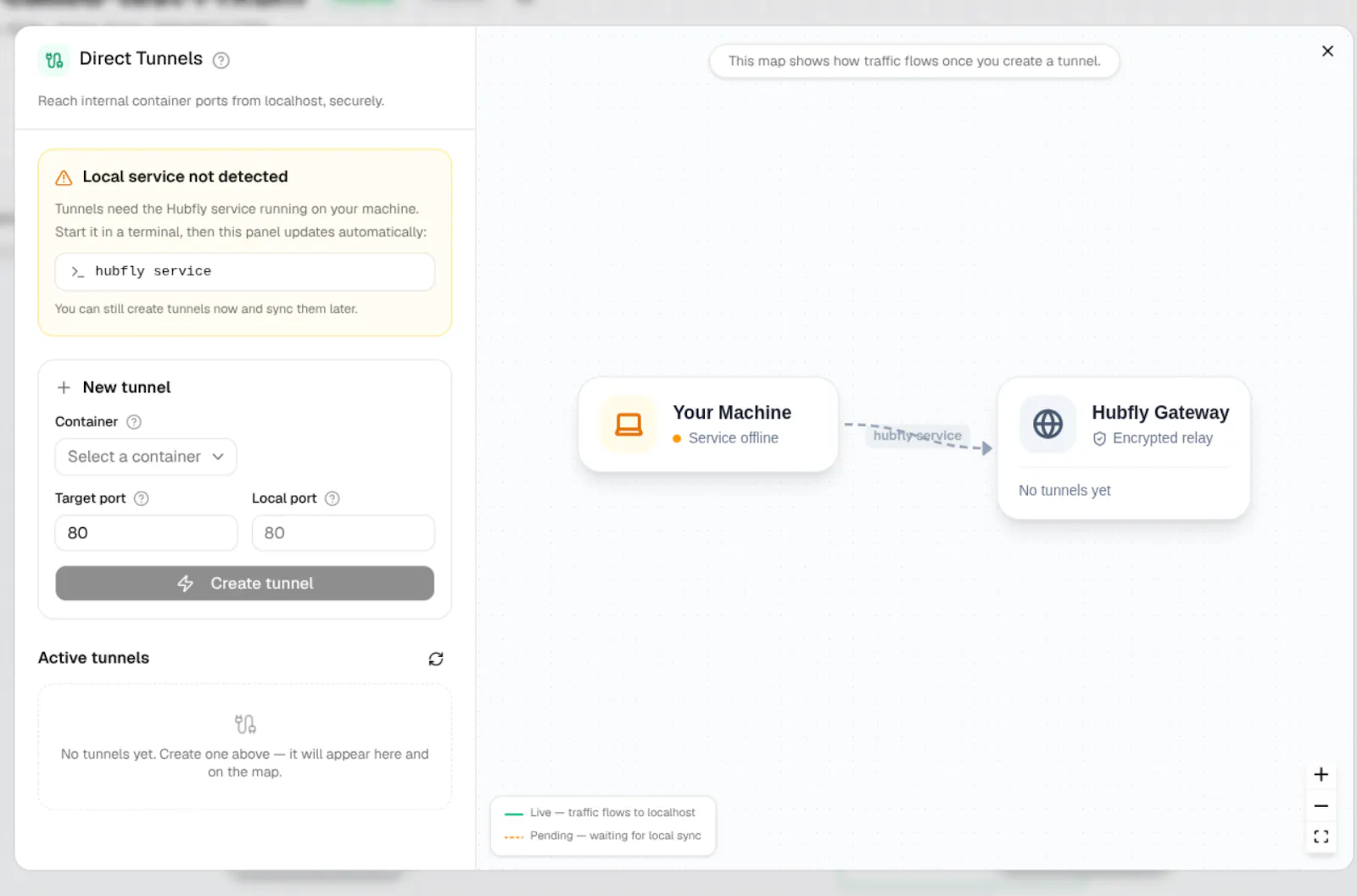
Task: Zoom out on the traffic map
Action: click(x=1321, y=806)
